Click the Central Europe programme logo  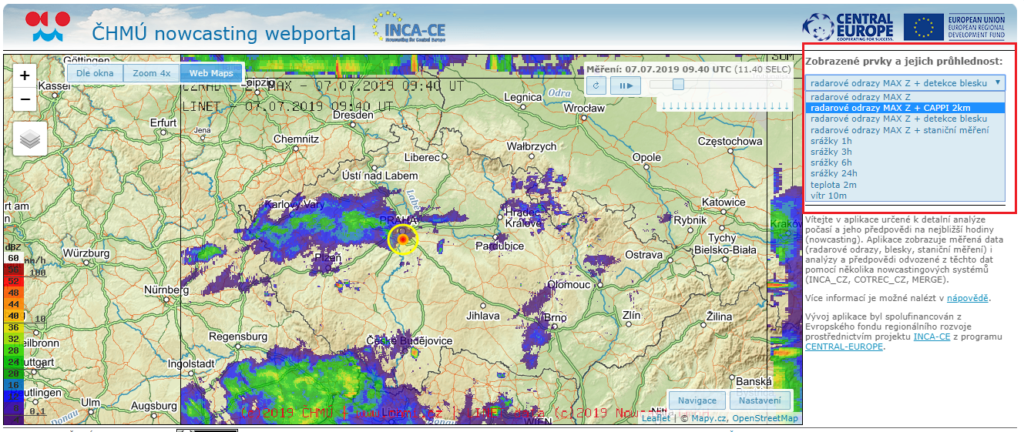coord(850,26)
